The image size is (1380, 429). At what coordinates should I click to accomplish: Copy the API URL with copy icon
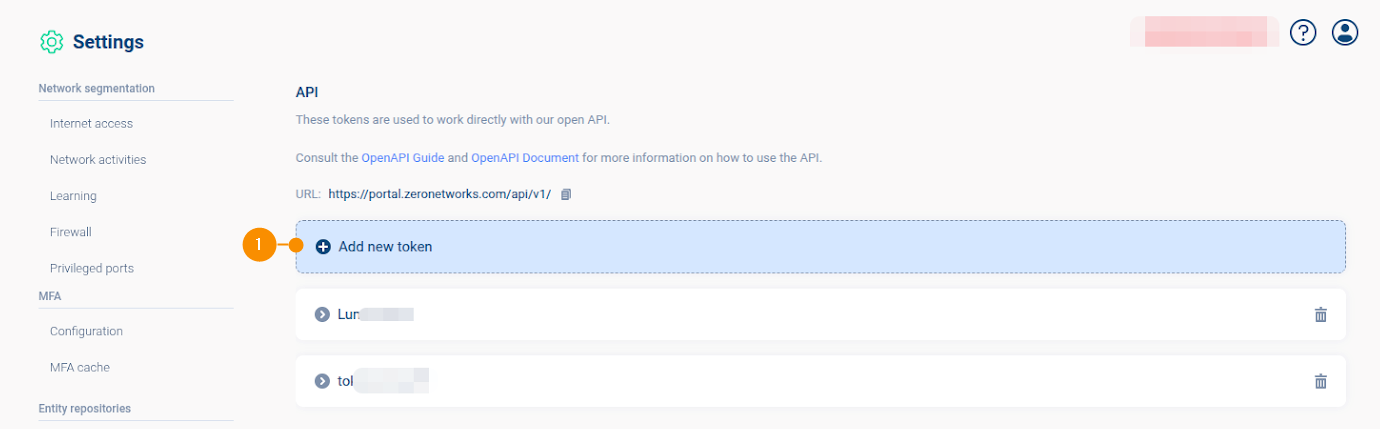566,194
